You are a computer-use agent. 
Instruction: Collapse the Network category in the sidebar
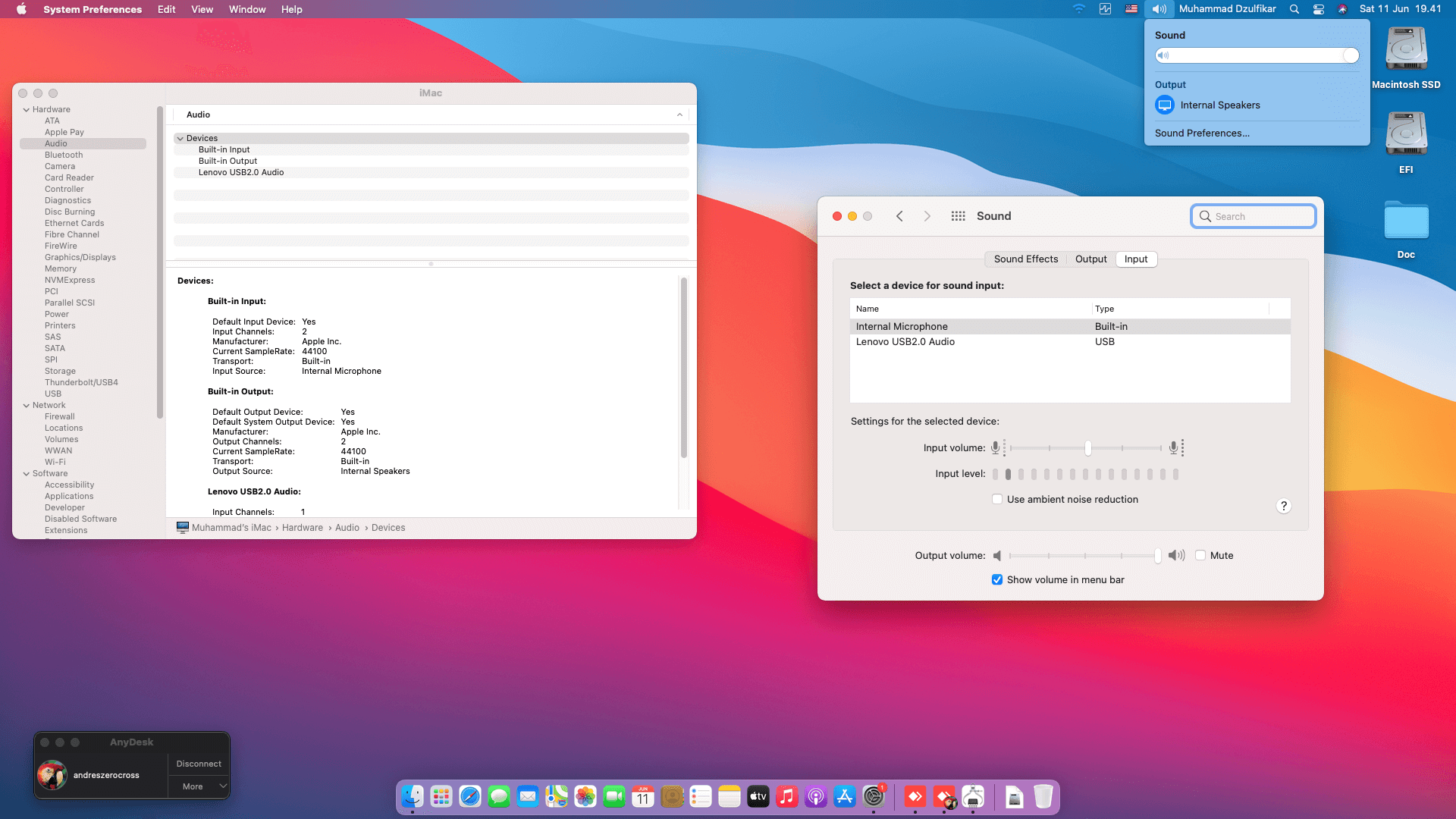coord(27,405)
